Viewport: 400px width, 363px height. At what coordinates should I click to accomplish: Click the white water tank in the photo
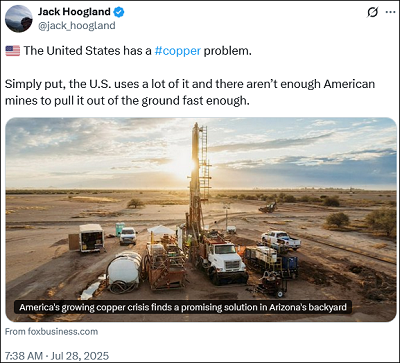pos(124,268)
